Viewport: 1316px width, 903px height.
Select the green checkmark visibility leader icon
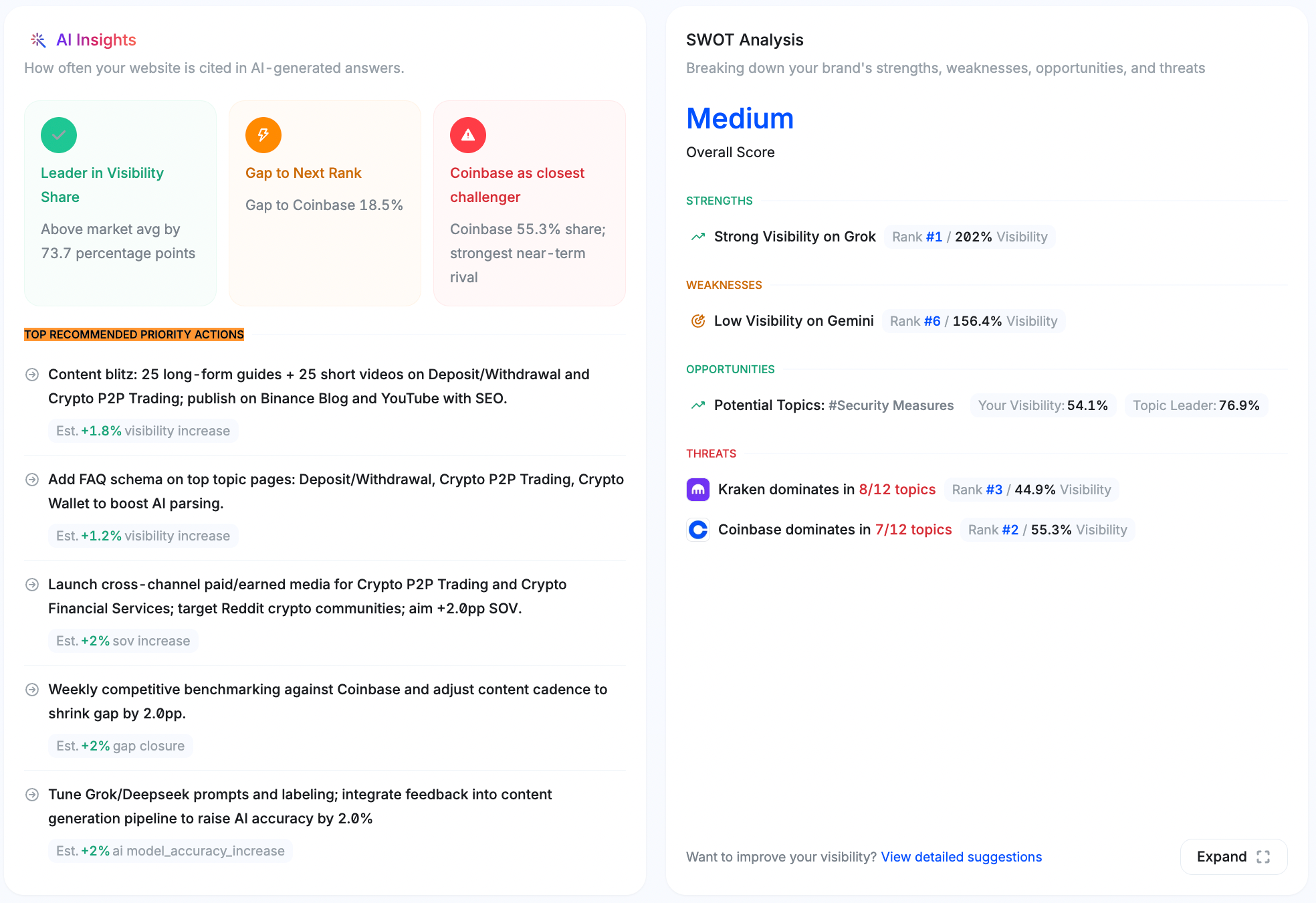59,134
